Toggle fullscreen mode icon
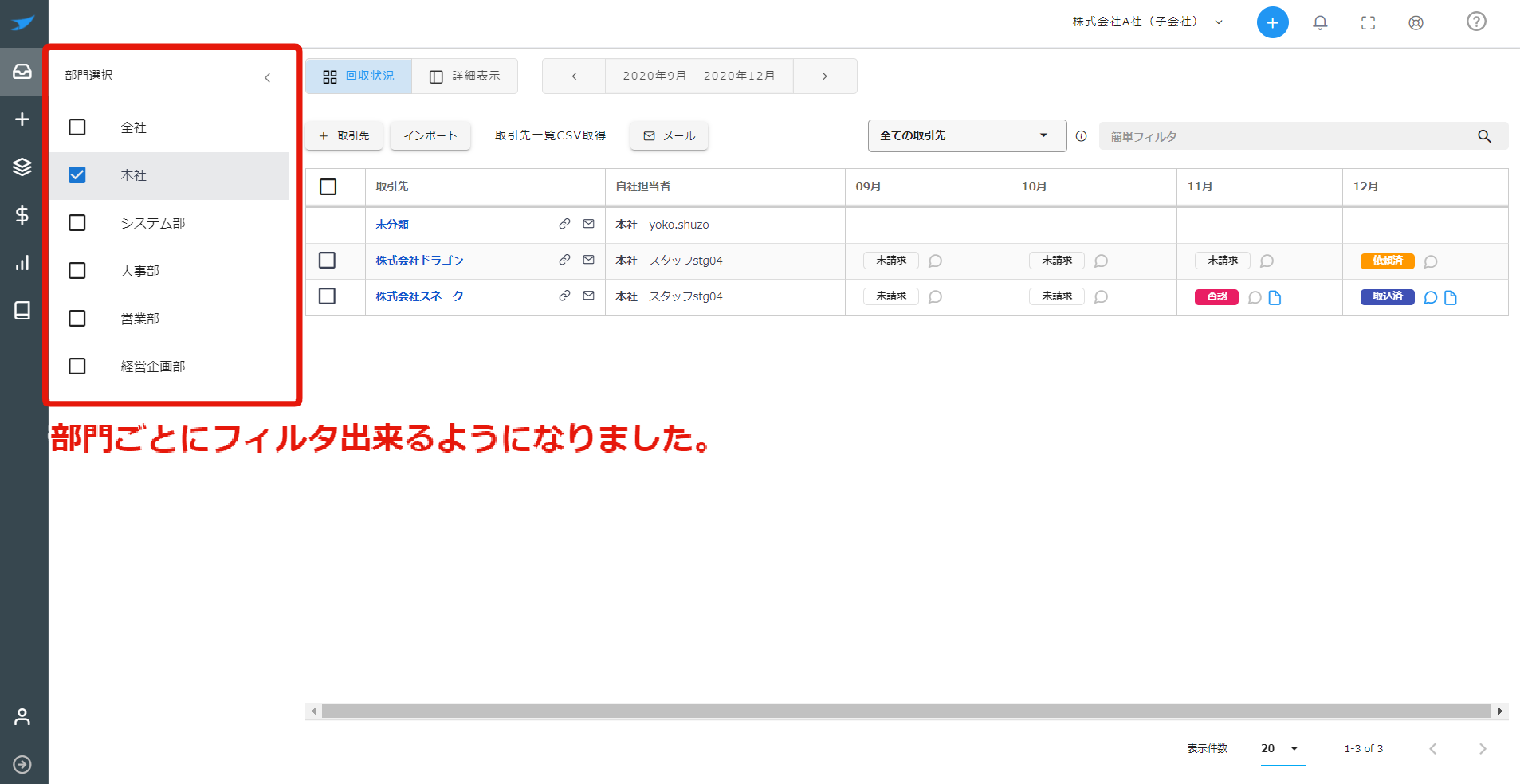 1368,23
